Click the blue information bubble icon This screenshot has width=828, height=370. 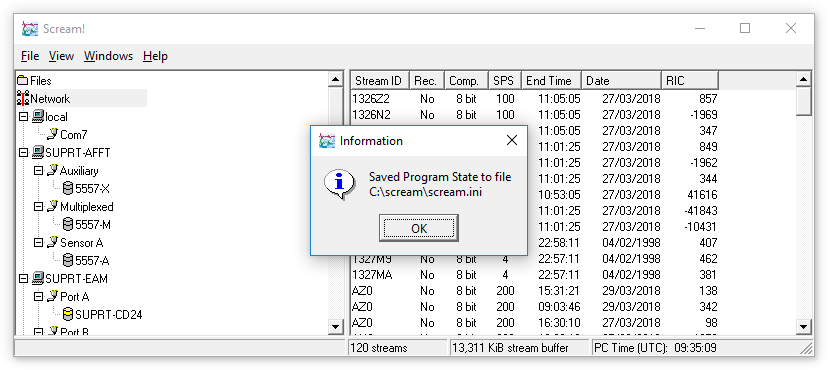pyautogui.click(x=338, y=184)
